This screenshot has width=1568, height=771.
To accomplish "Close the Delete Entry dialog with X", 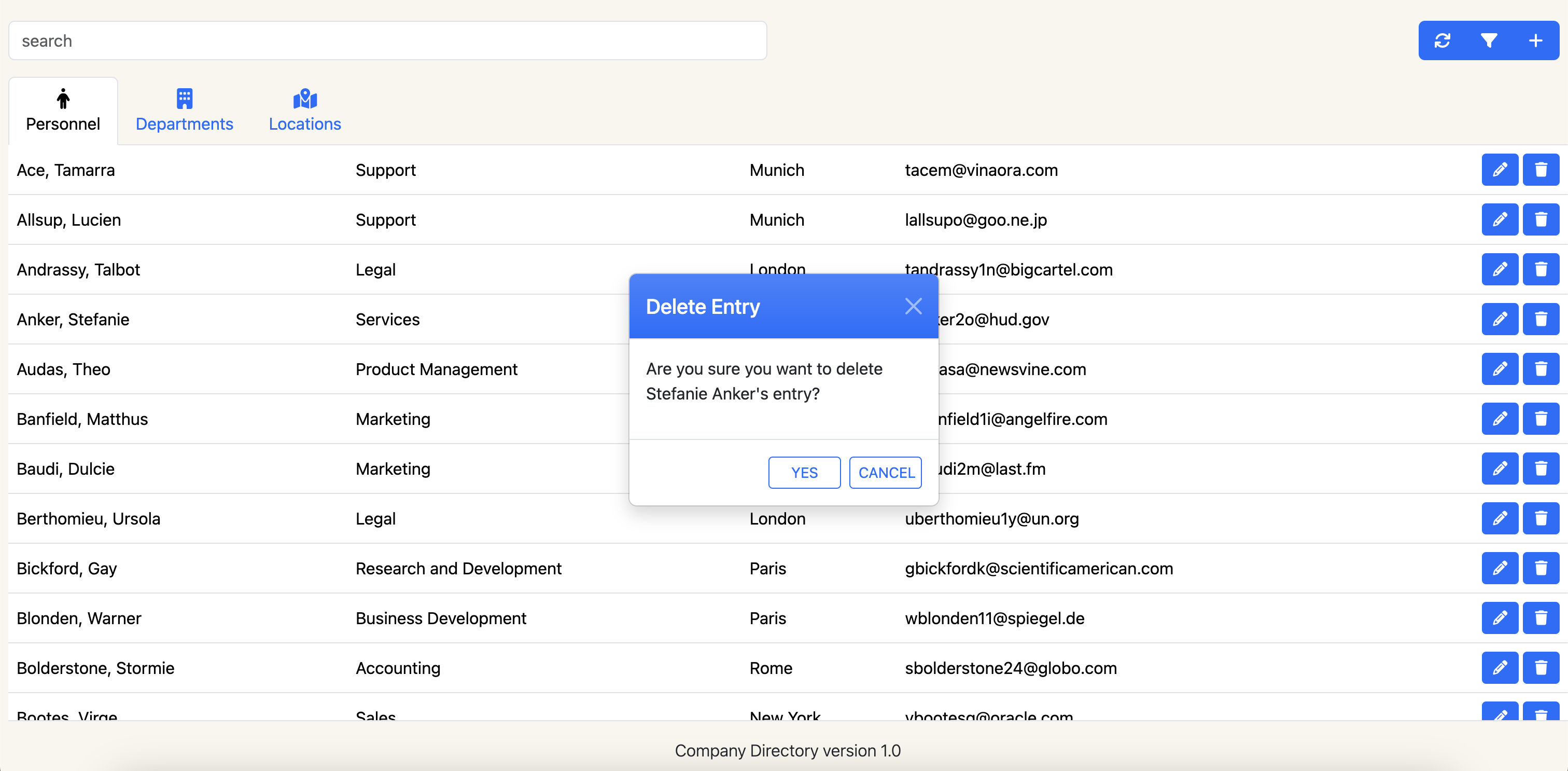I will pyautogui.click(x=913, y=306).
